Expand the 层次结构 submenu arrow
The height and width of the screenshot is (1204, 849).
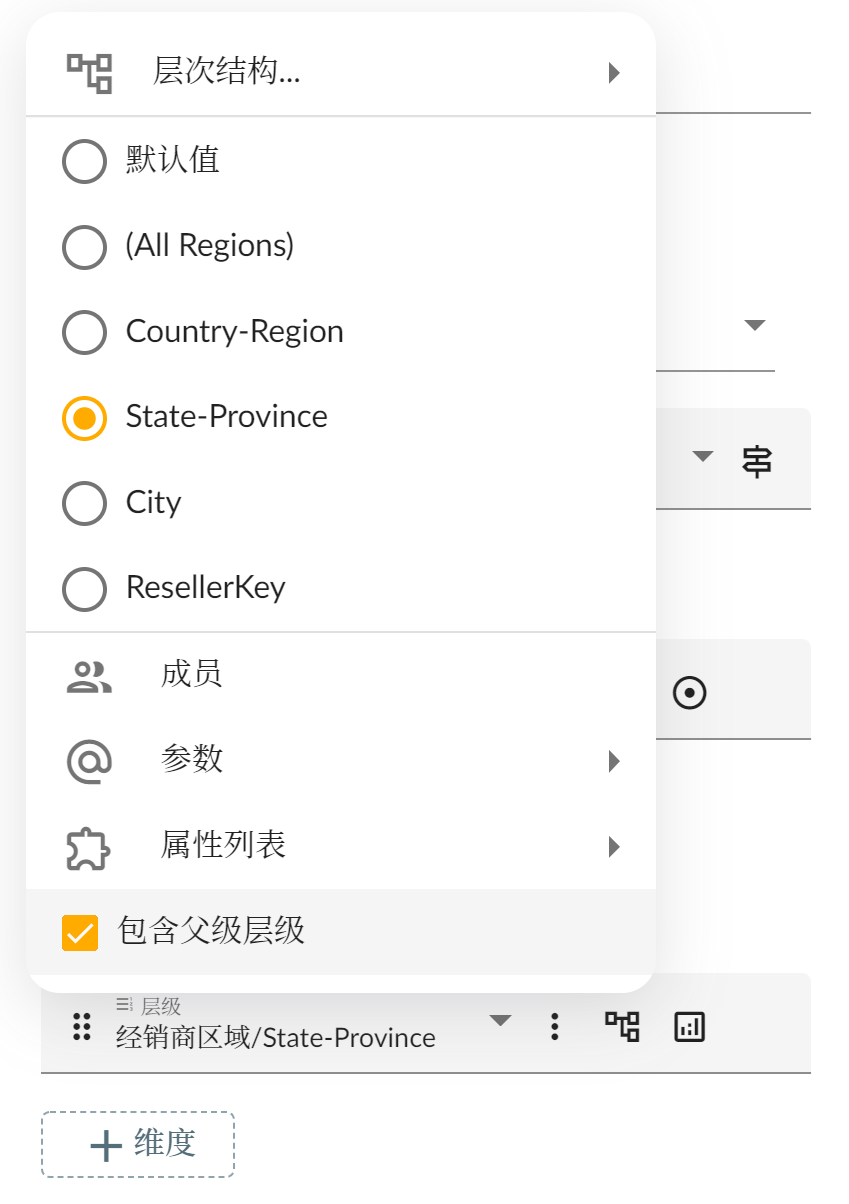(x=614, y=73)
